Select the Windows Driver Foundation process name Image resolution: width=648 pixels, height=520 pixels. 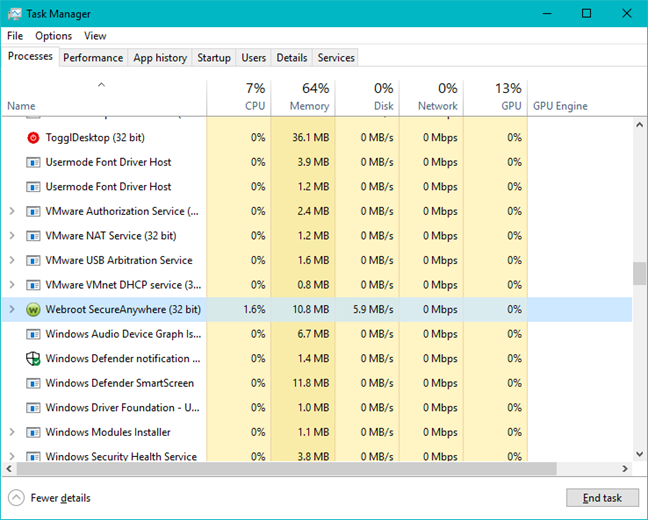coord(122,408)
